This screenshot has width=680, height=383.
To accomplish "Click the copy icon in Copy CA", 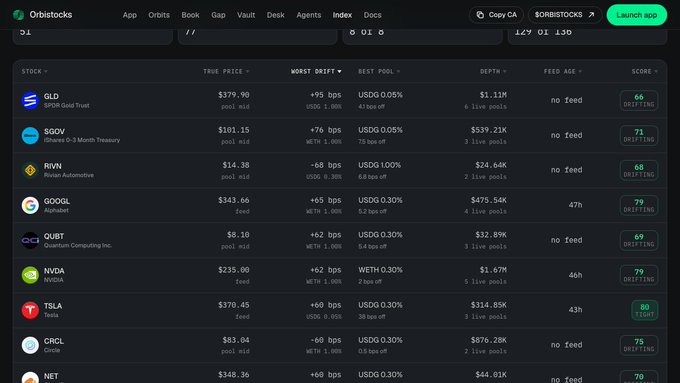I will [x=480, y=15].
